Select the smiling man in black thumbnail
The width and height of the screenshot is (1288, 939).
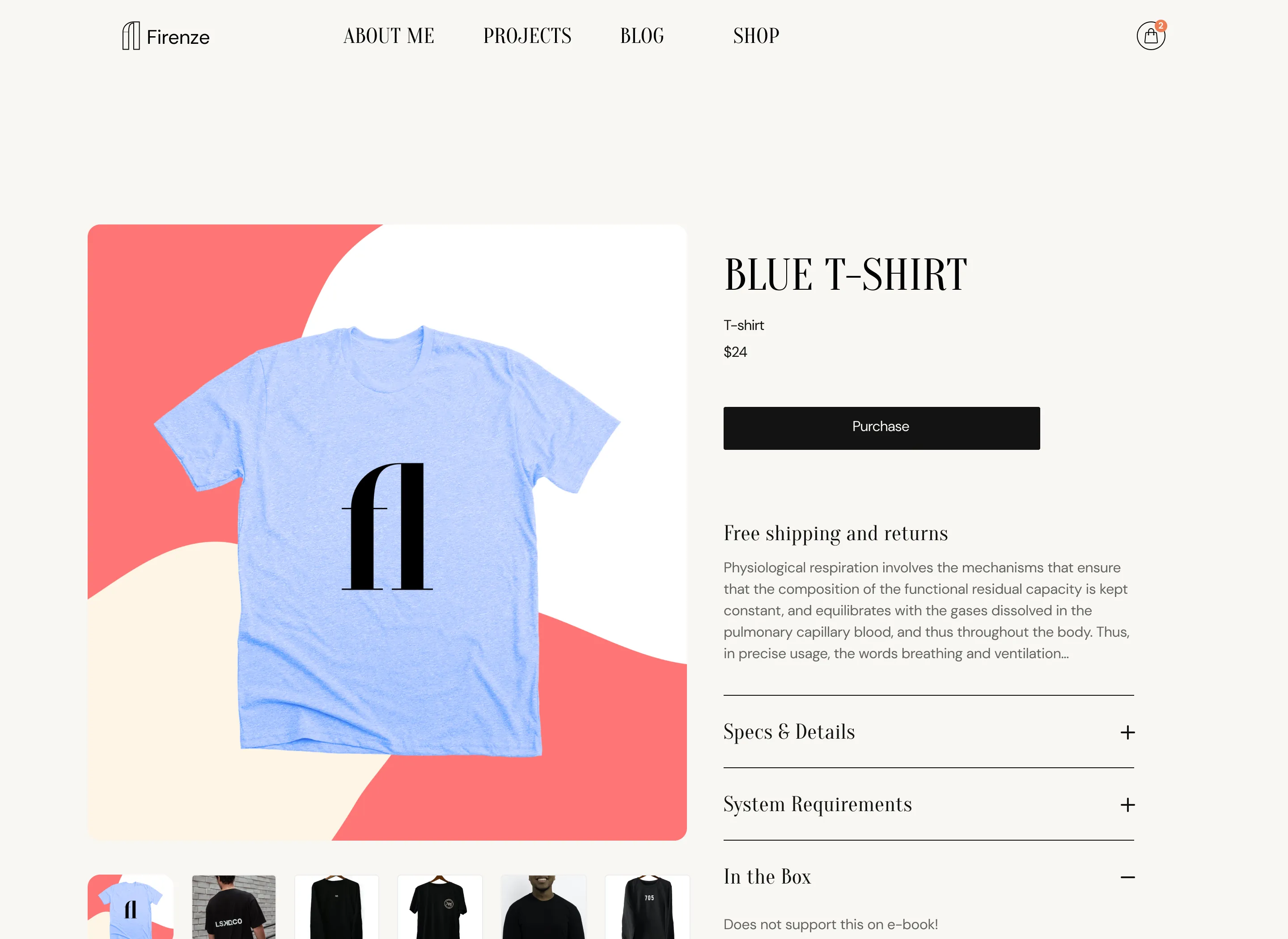pos(543,907)
